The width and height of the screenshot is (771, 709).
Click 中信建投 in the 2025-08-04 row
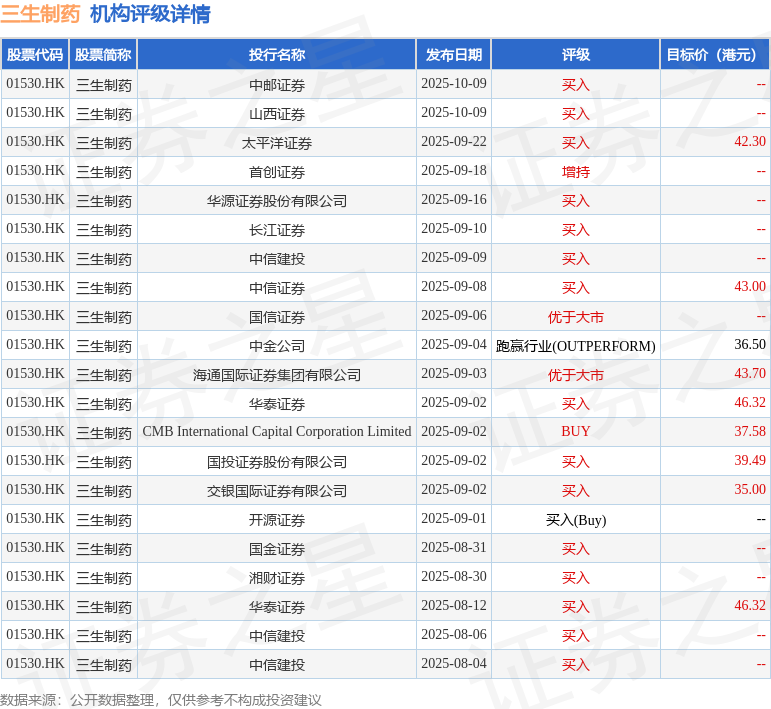[277, 665]
